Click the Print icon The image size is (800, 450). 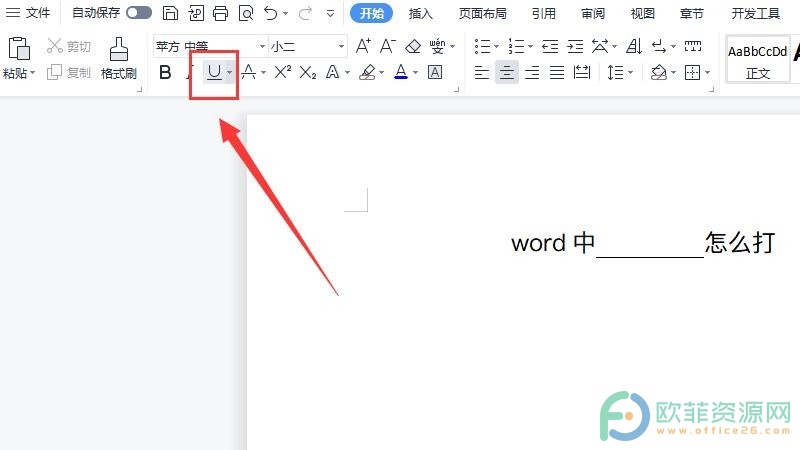[x=220, y=13]
